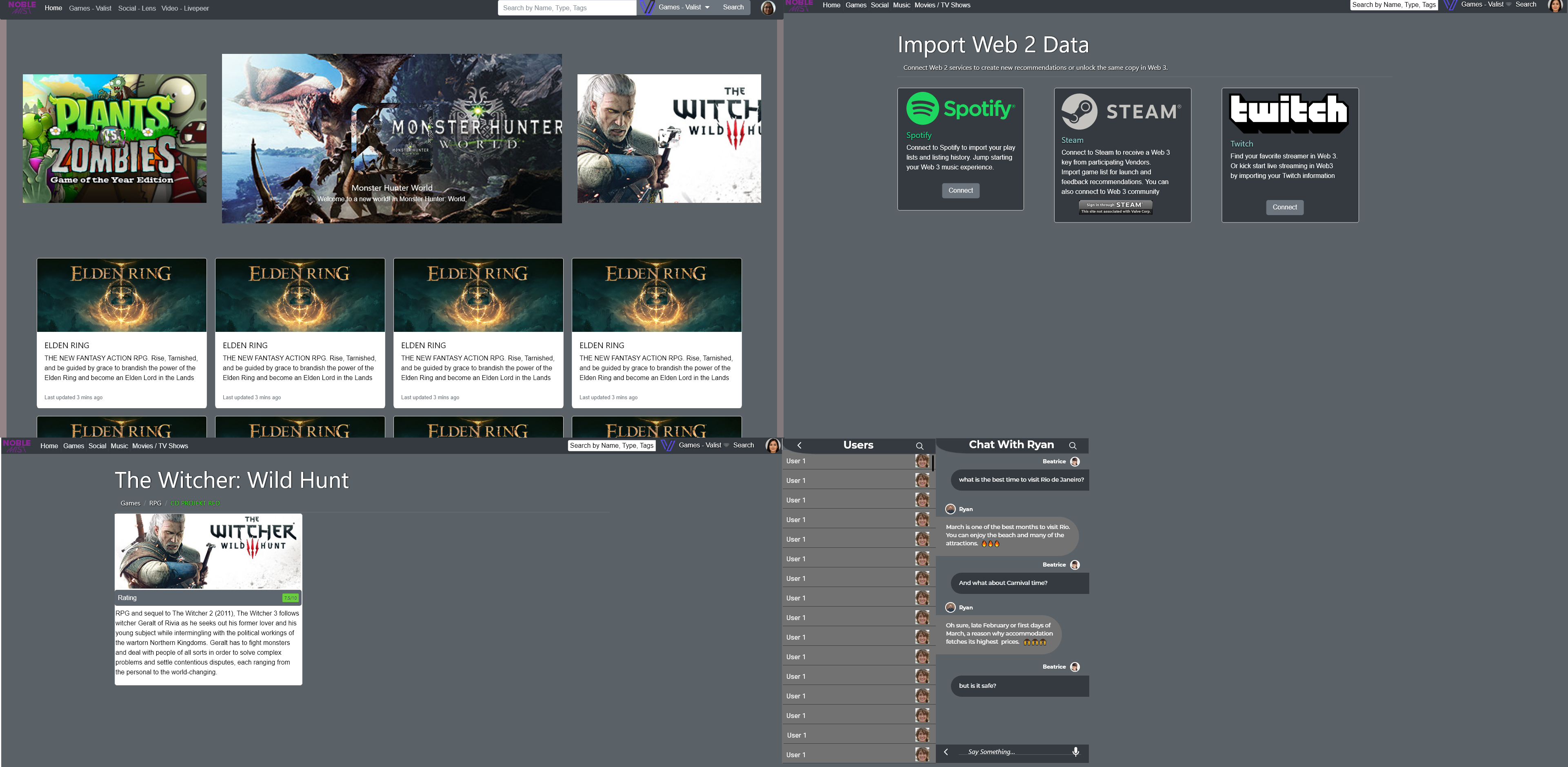Viewport: 1568px width, 767px height.
Task: Open Social - Lens in the home page navbar
Action: (137, 9)
